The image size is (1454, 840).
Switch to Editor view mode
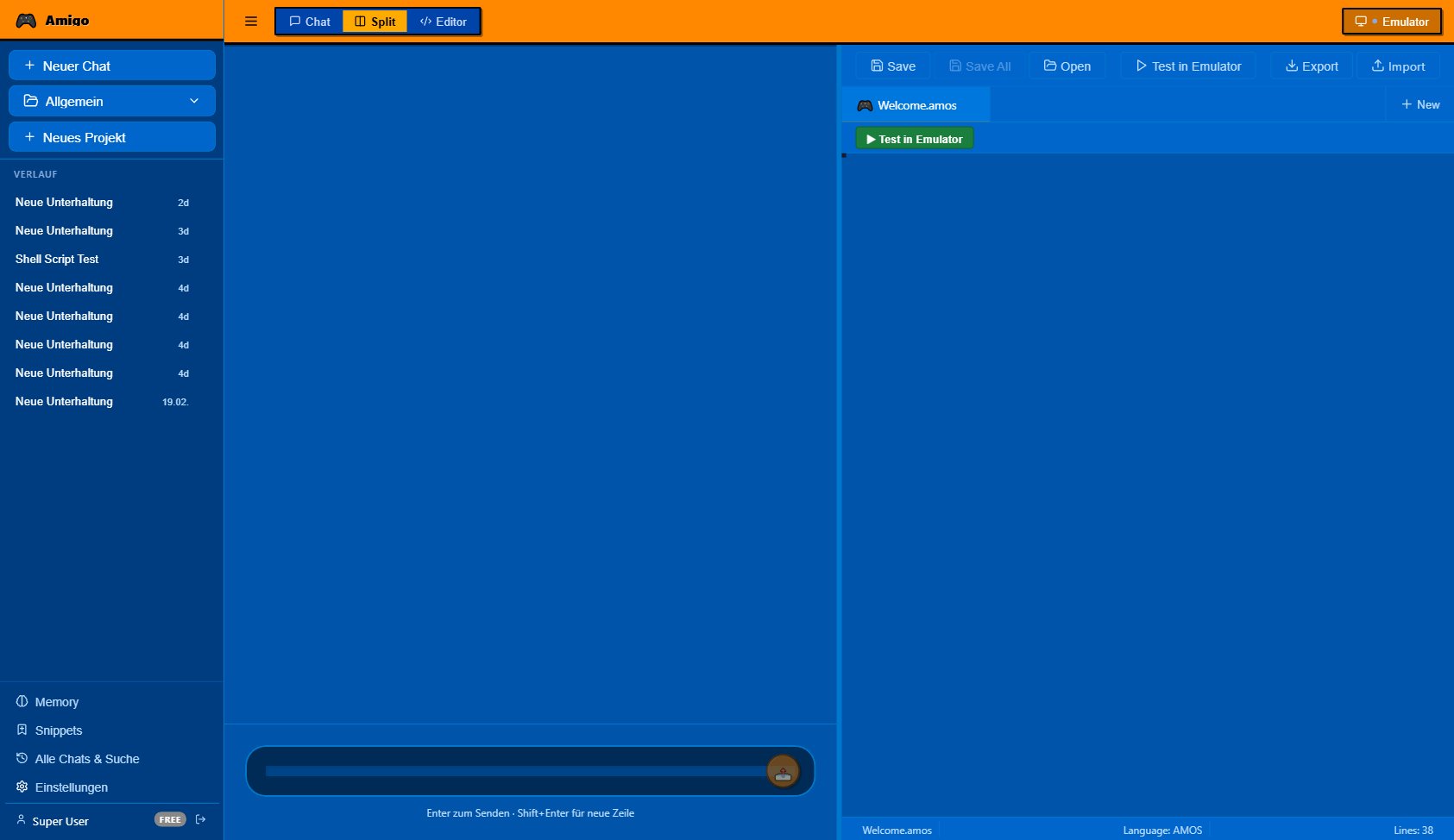point(443,21)
